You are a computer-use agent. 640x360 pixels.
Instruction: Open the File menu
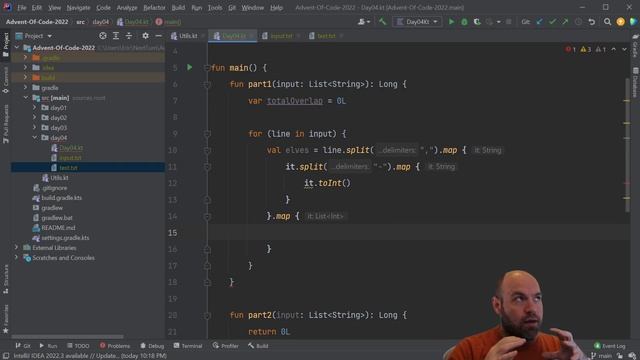(22, 7)
